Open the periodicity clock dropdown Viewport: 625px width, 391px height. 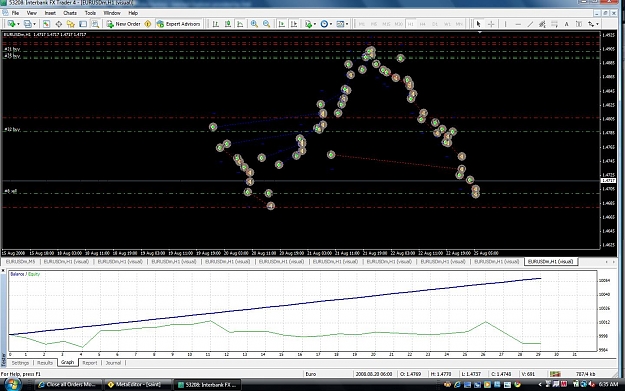point(326,24)
